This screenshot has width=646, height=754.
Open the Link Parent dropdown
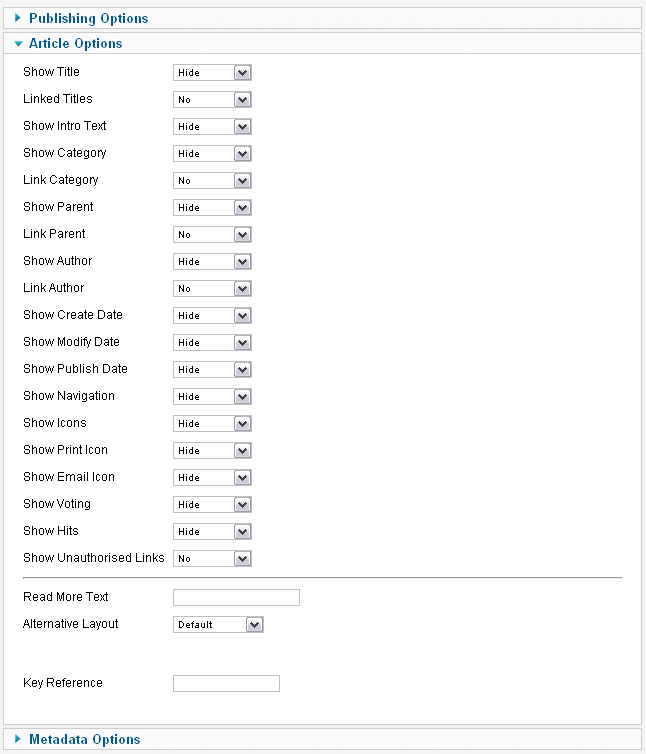point(212,235)
